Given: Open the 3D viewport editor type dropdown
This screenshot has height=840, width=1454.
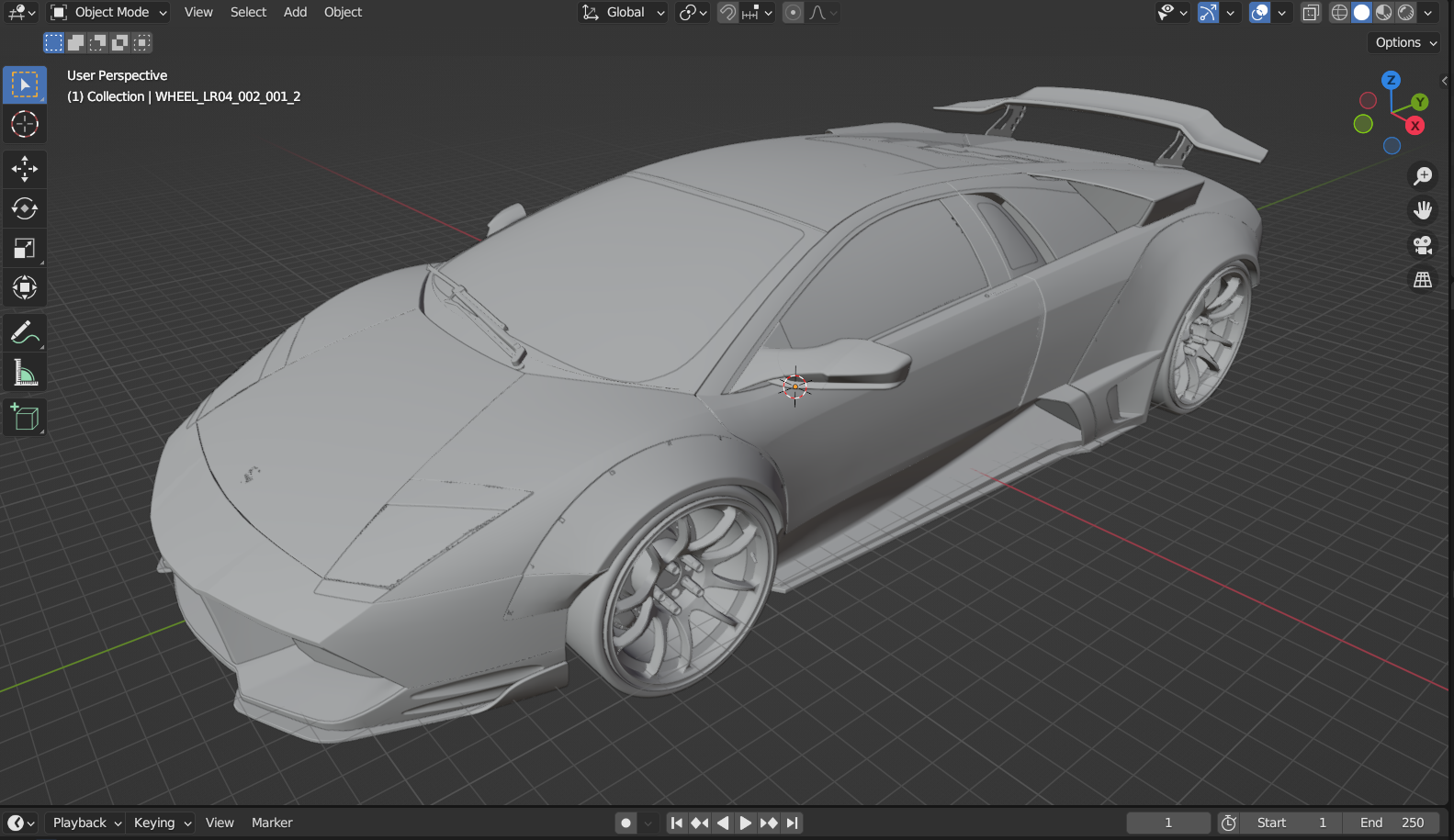Looking at the screenshot, I should [21, 13].
